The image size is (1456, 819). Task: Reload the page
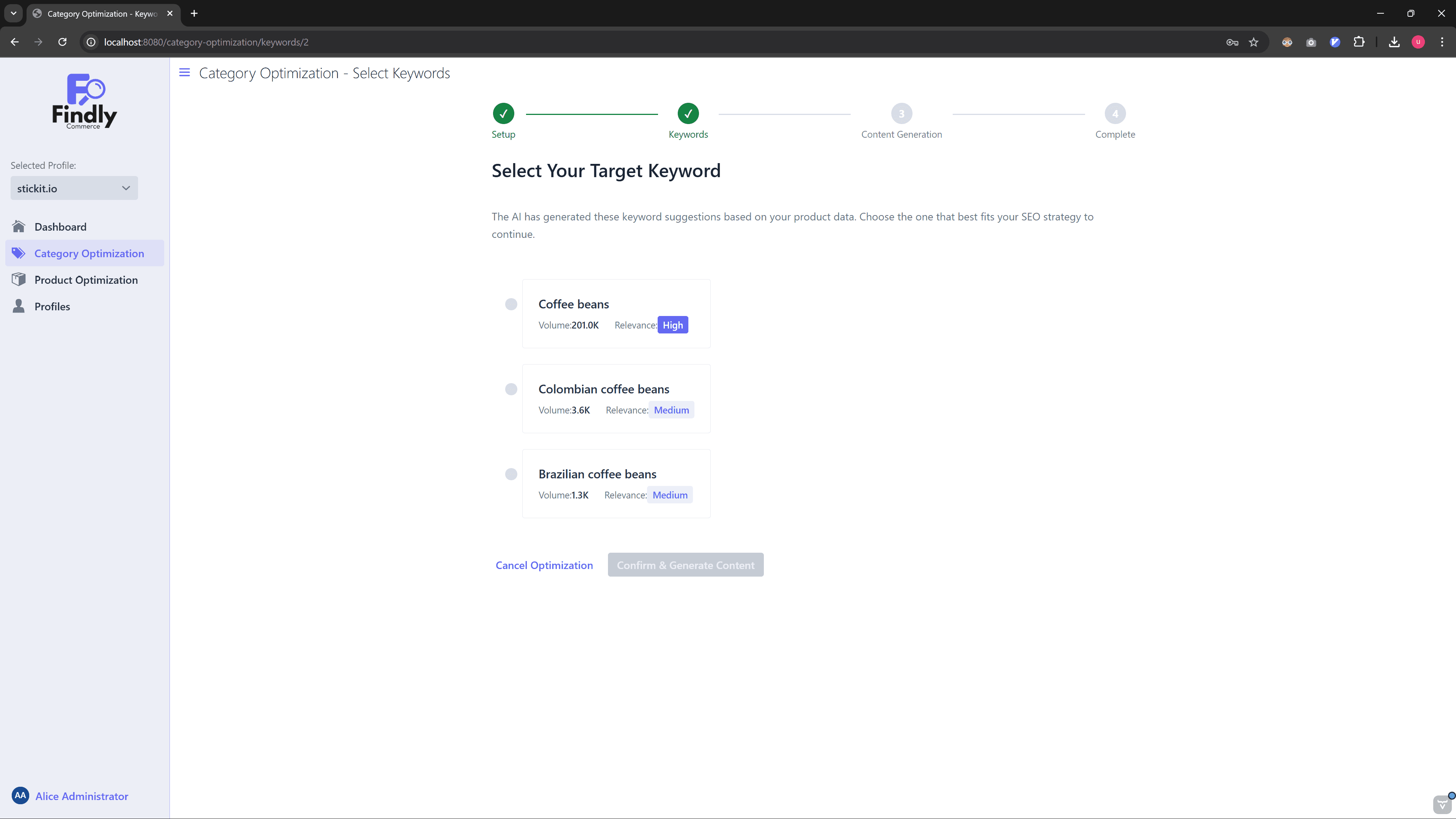[x=63, y=42]
